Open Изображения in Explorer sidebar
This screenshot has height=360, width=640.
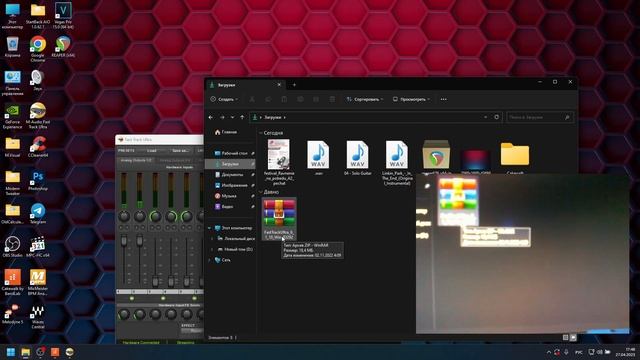(231, 185)
